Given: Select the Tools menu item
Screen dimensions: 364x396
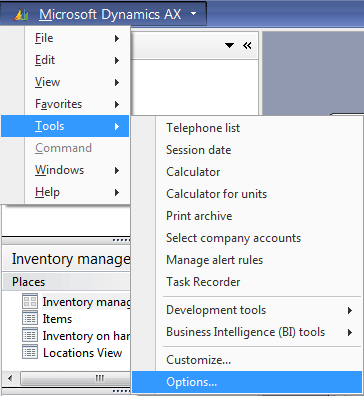Looking at the screenshot, I should pyautogui.click(x=65, y=126).
